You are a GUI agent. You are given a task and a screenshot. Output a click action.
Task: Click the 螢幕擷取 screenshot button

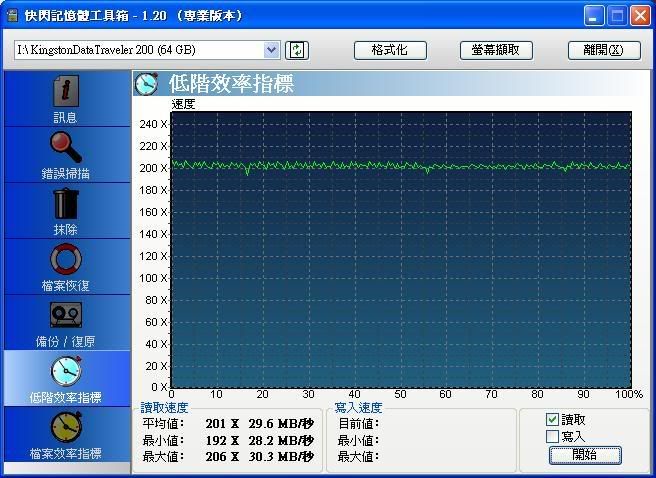tap(496, 50)
